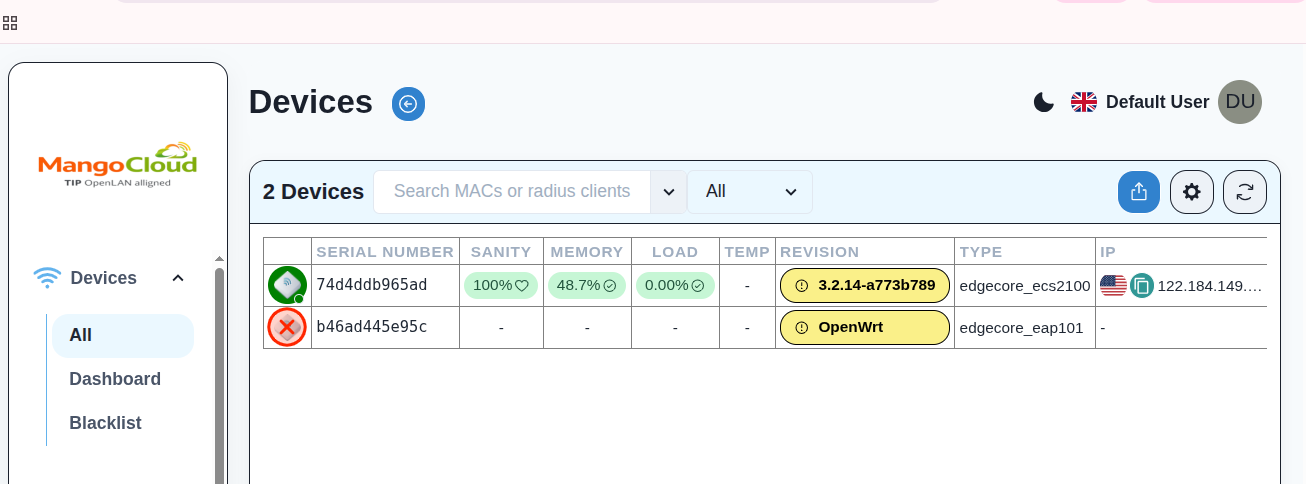Screen dimensions: 1306x484
Task: Click the OpenWrt revision badge
Action: [x=864, y=327]
